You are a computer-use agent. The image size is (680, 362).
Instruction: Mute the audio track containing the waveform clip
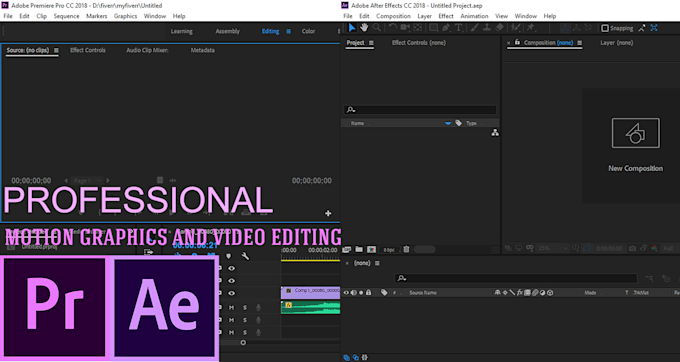[x=232, y=307]
